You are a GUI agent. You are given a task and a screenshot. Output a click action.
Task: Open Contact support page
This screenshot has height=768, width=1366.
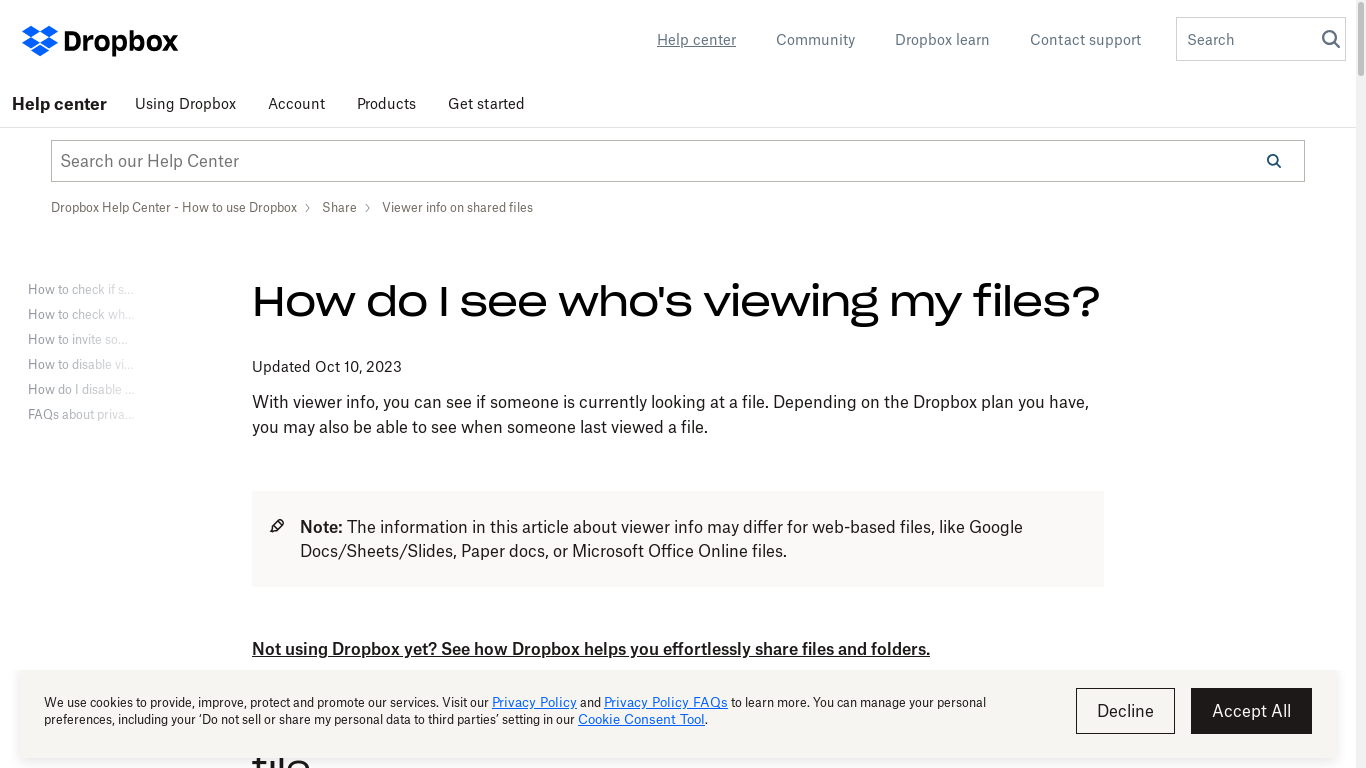point(1085,40)
